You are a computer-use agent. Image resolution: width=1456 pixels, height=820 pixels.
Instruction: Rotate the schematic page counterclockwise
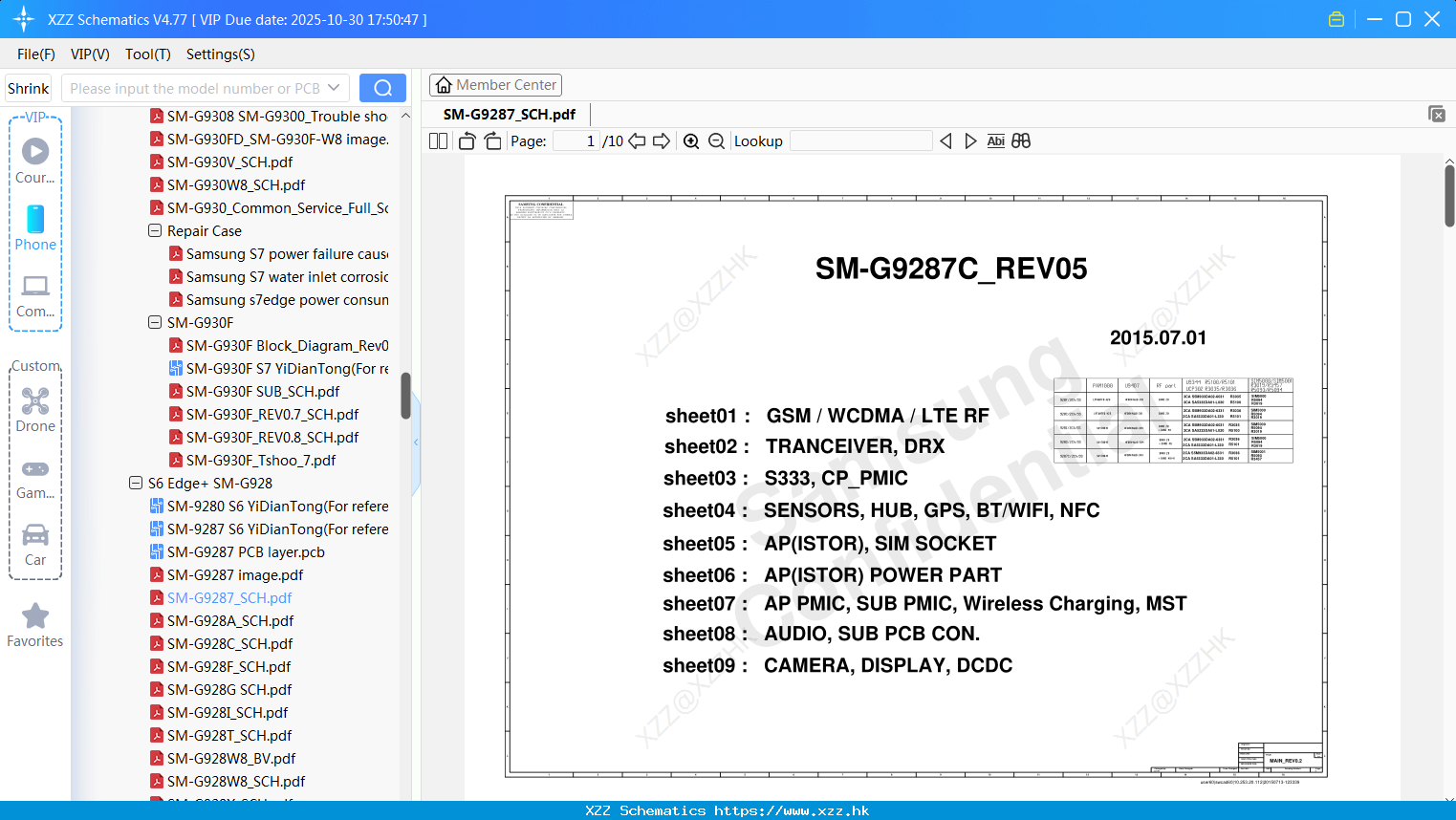(x=467, y=140)
